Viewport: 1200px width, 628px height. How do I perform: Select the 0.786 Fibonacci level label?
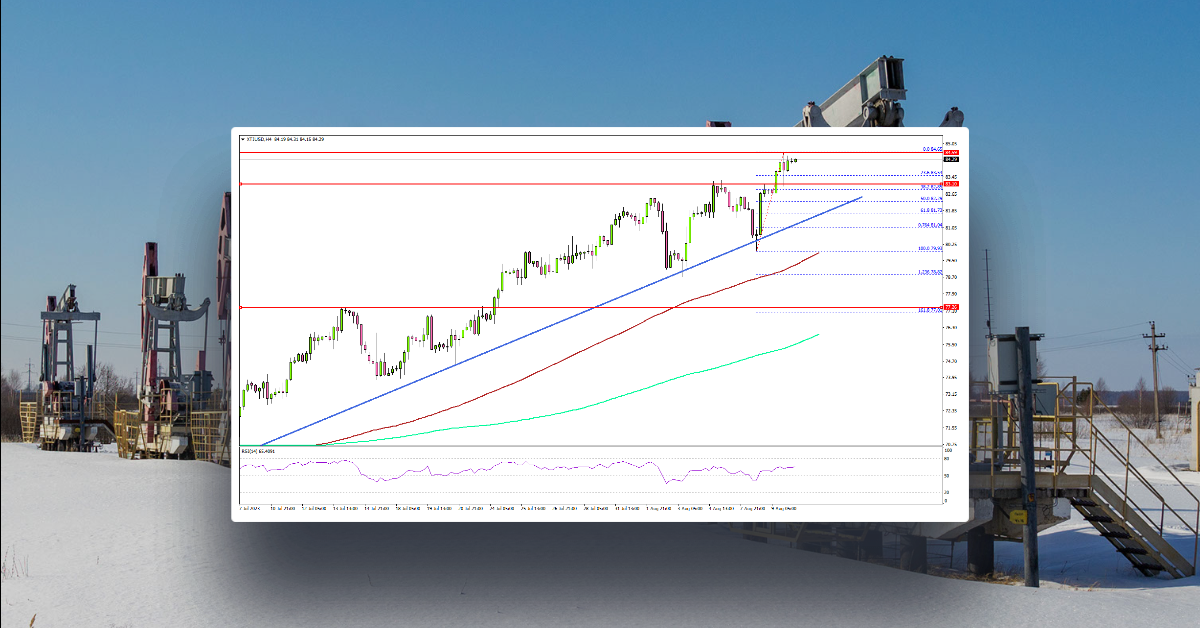[928, 225]
